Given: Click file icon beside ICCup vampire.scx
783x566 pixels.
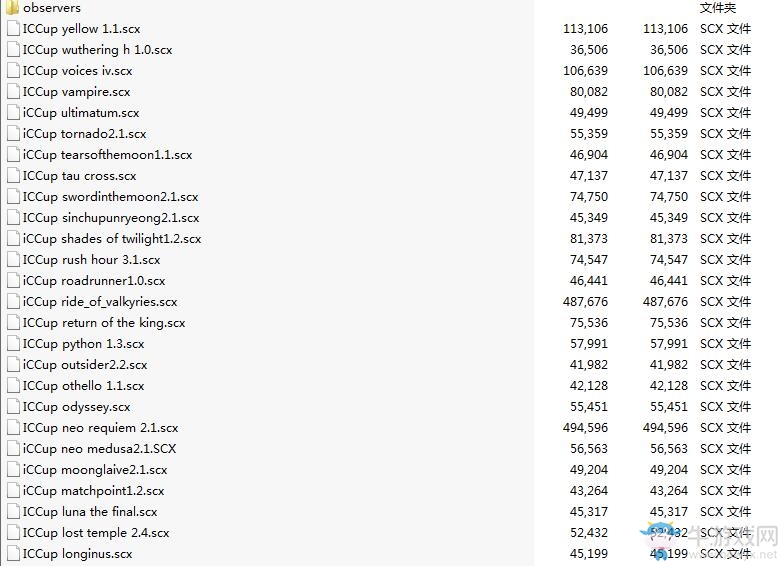Looking at the screenshot, I should [13, 91].
